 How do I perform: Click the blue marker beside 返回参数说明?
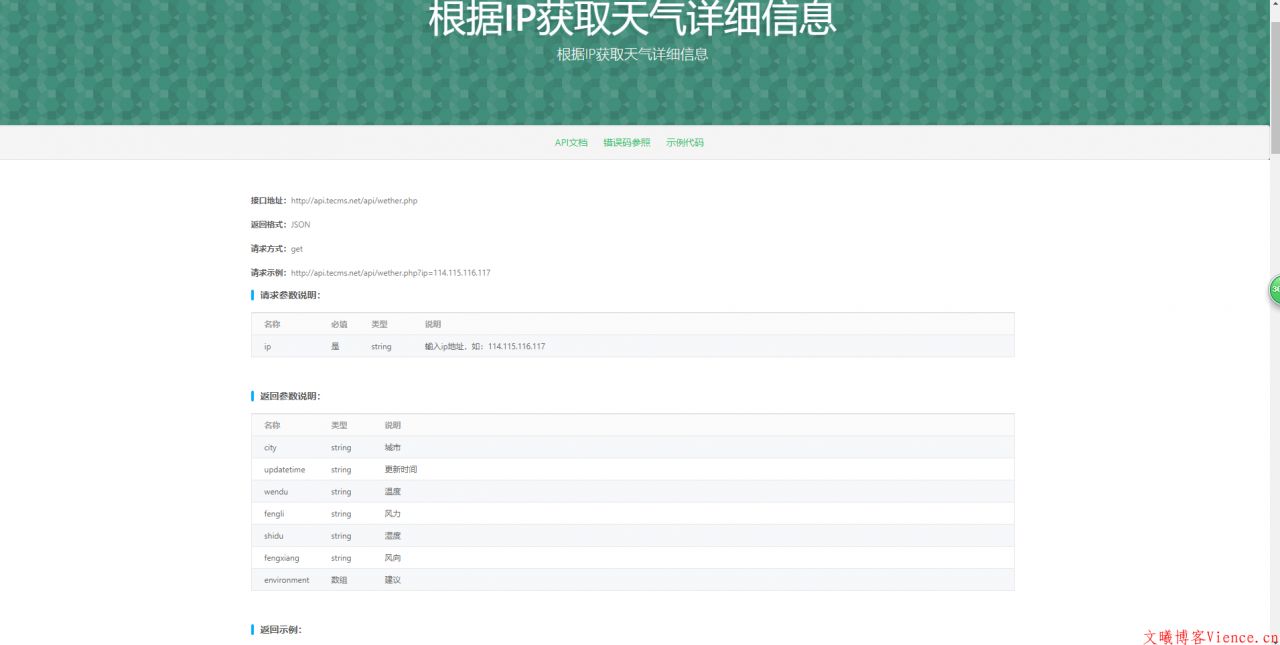click(x=252, y=395)
